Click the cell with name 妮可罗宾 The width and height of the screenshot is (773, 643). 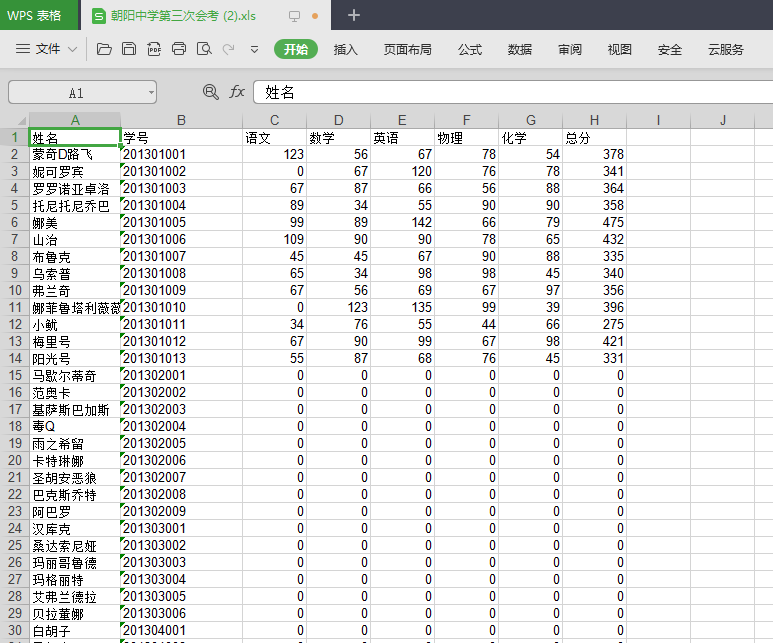click(x=75, y=172)
